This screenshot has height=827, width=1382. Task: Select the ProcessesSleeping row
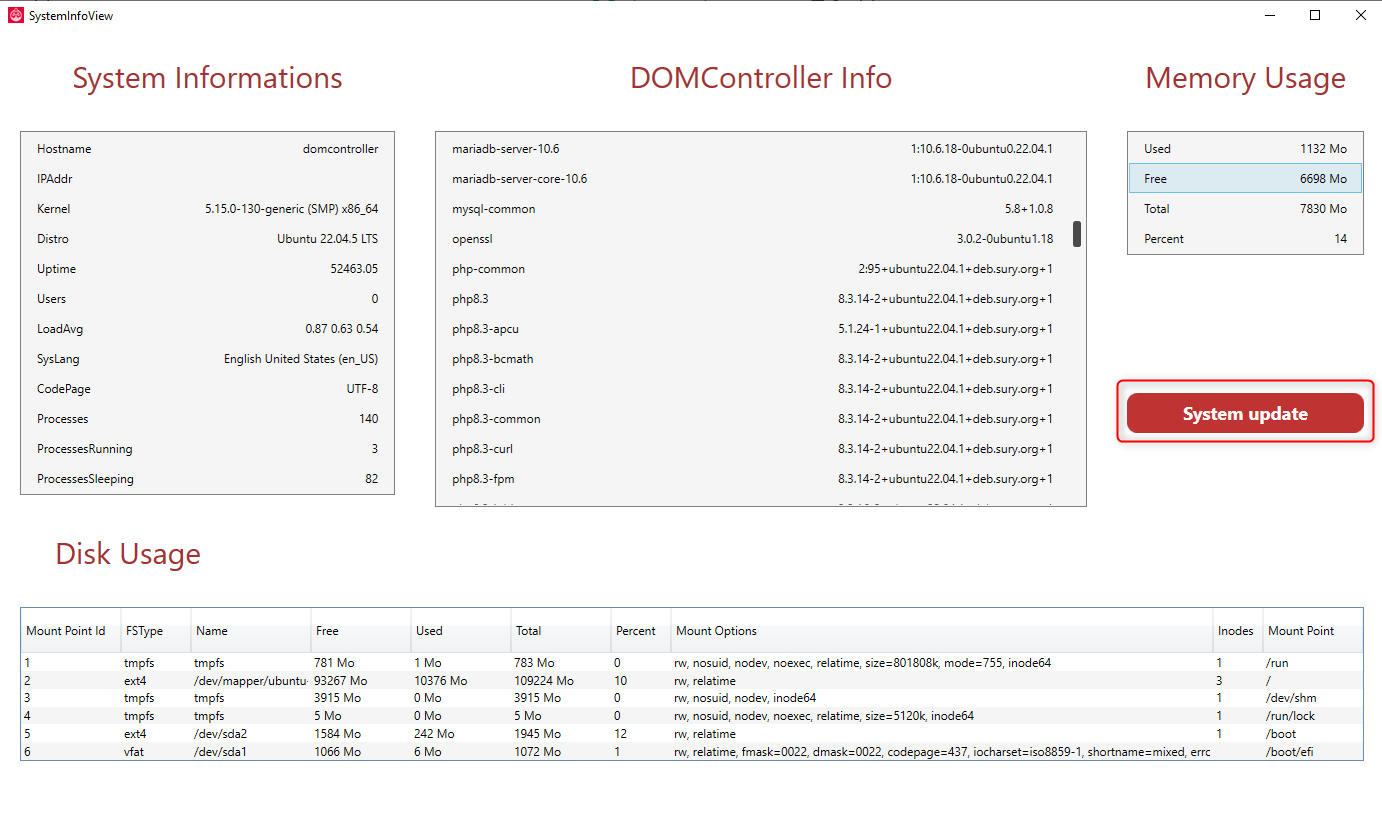tap(208, 479)
